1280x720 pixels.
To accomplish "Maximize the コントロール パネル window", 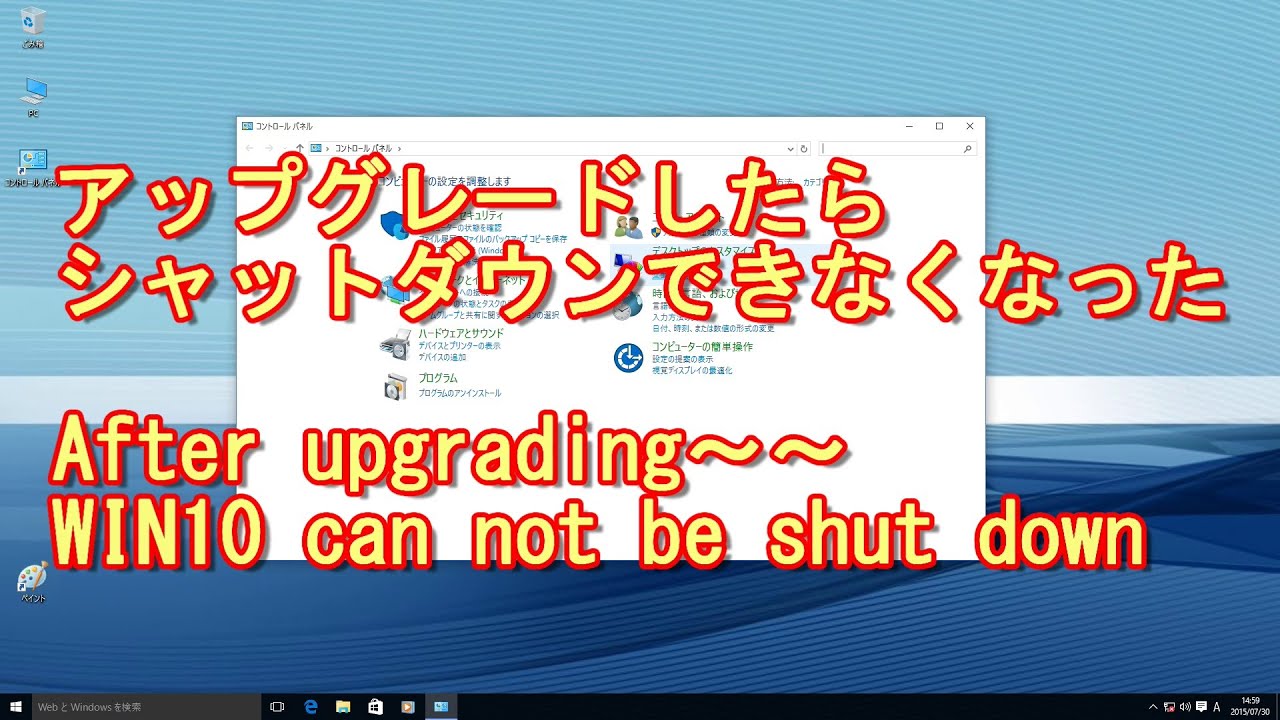I will (939, 126).
